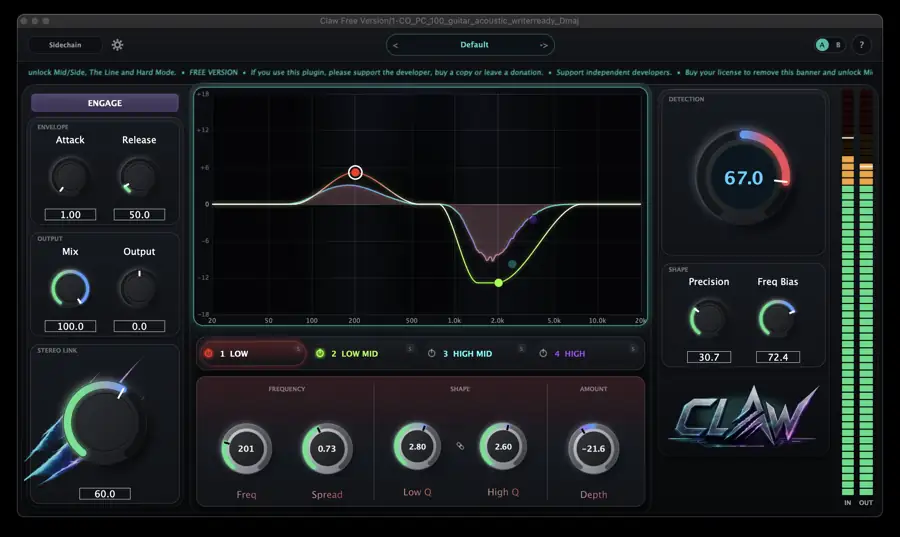The width and height of the screenshot is (900, 537).
Task: Select the 1 LOW band tab
Action: click(x=252, y=353)
